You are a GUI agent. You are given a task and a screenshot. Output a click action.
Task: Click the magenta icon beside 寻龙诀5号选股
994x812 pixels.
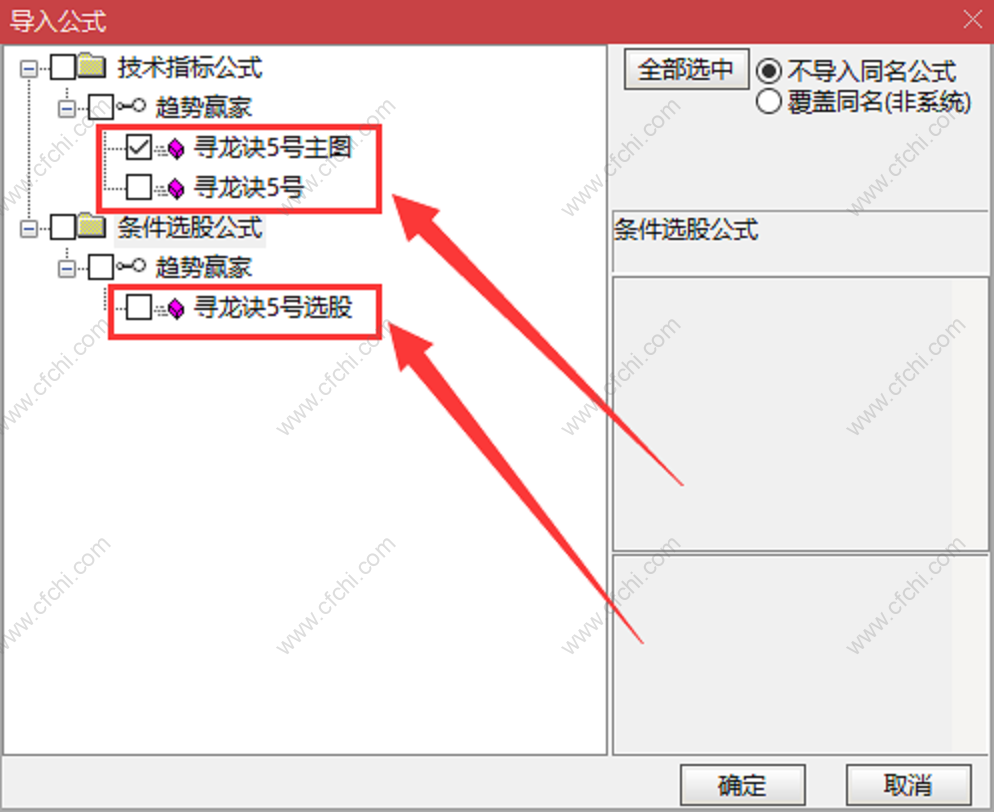pos(171,308)
